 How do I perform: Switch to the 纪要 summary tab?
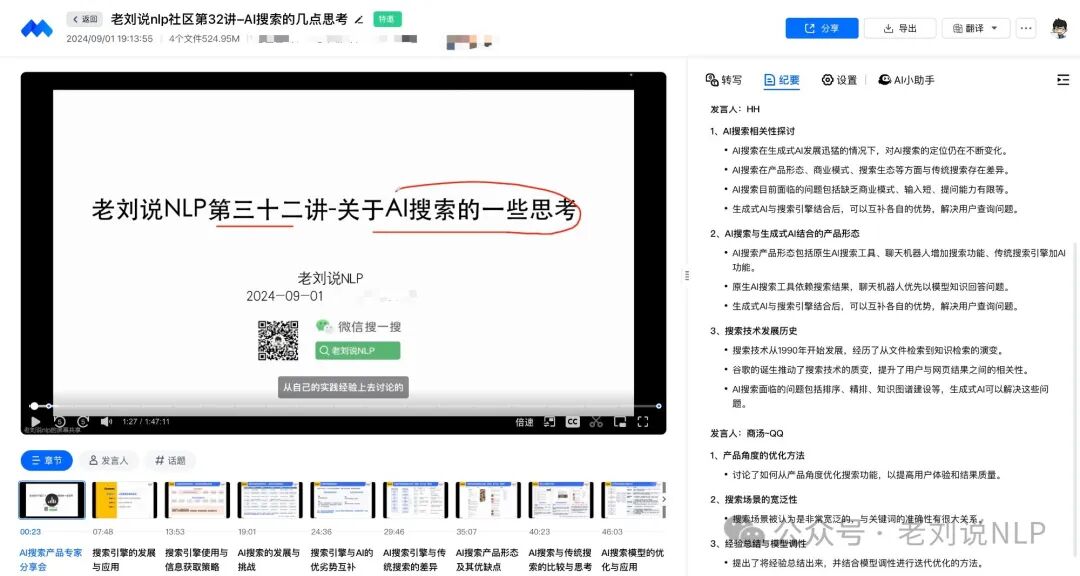click(782, 80)
